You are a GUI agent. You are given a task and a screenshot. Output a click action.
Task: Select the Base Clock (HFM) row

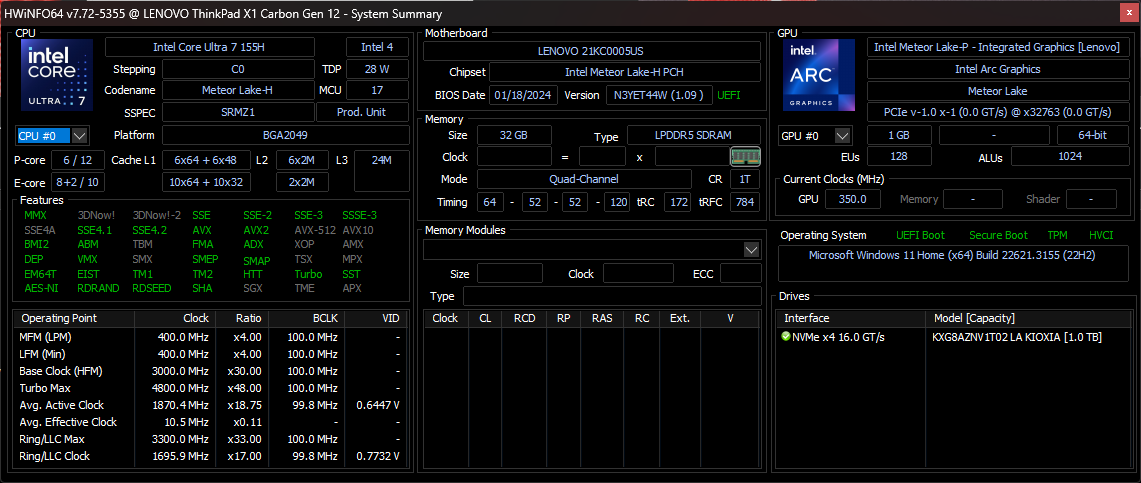click(x=210, y=371)
